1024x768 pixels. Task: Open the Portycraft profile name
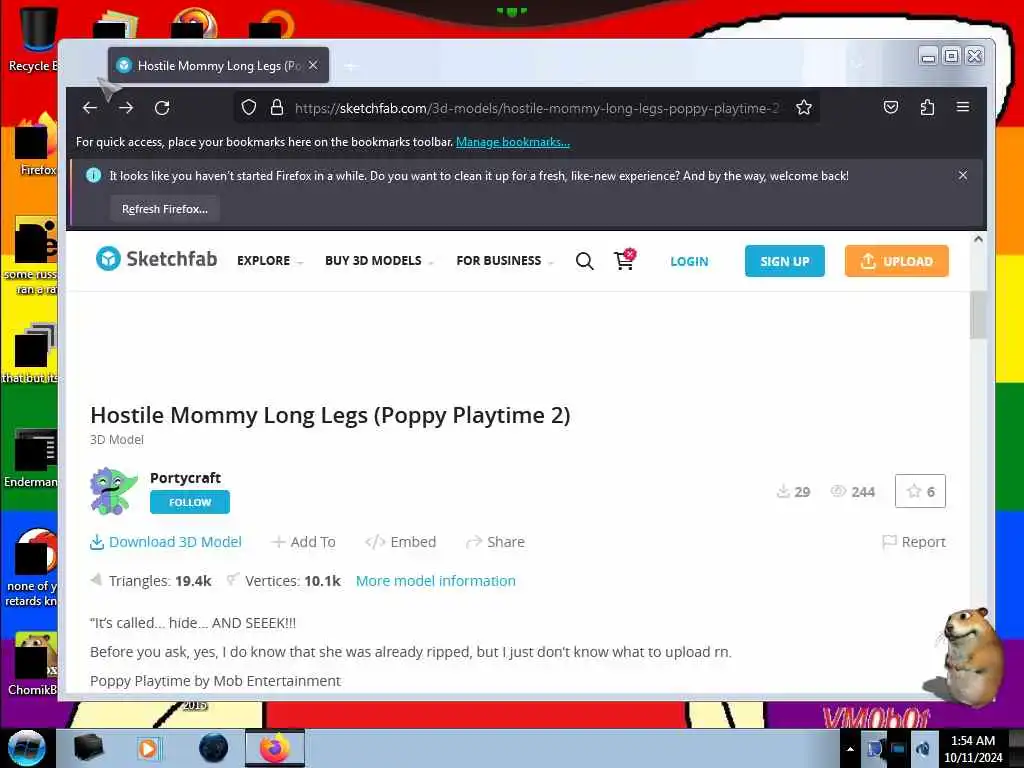tap(185, 477)
